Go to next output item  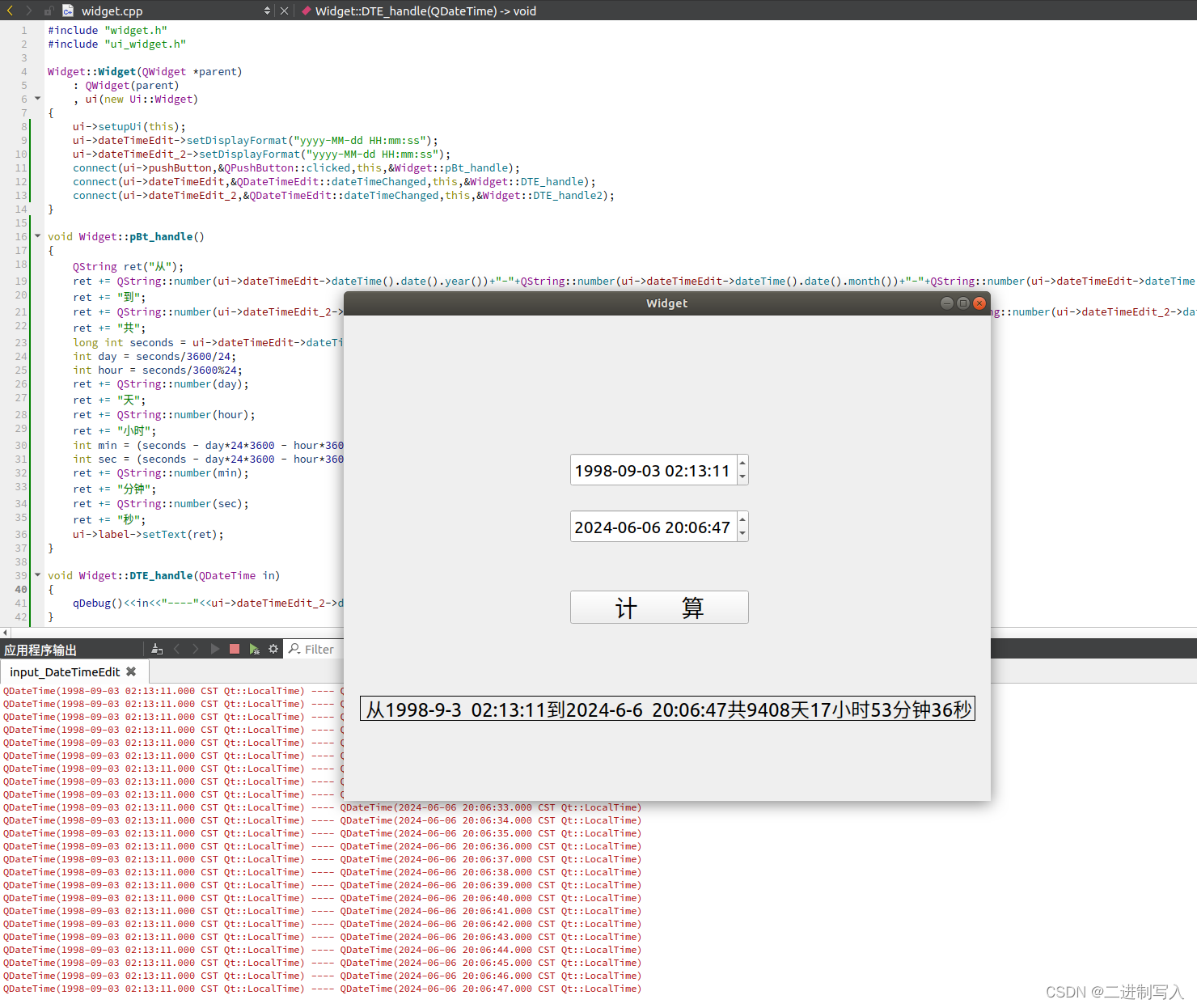195,649
